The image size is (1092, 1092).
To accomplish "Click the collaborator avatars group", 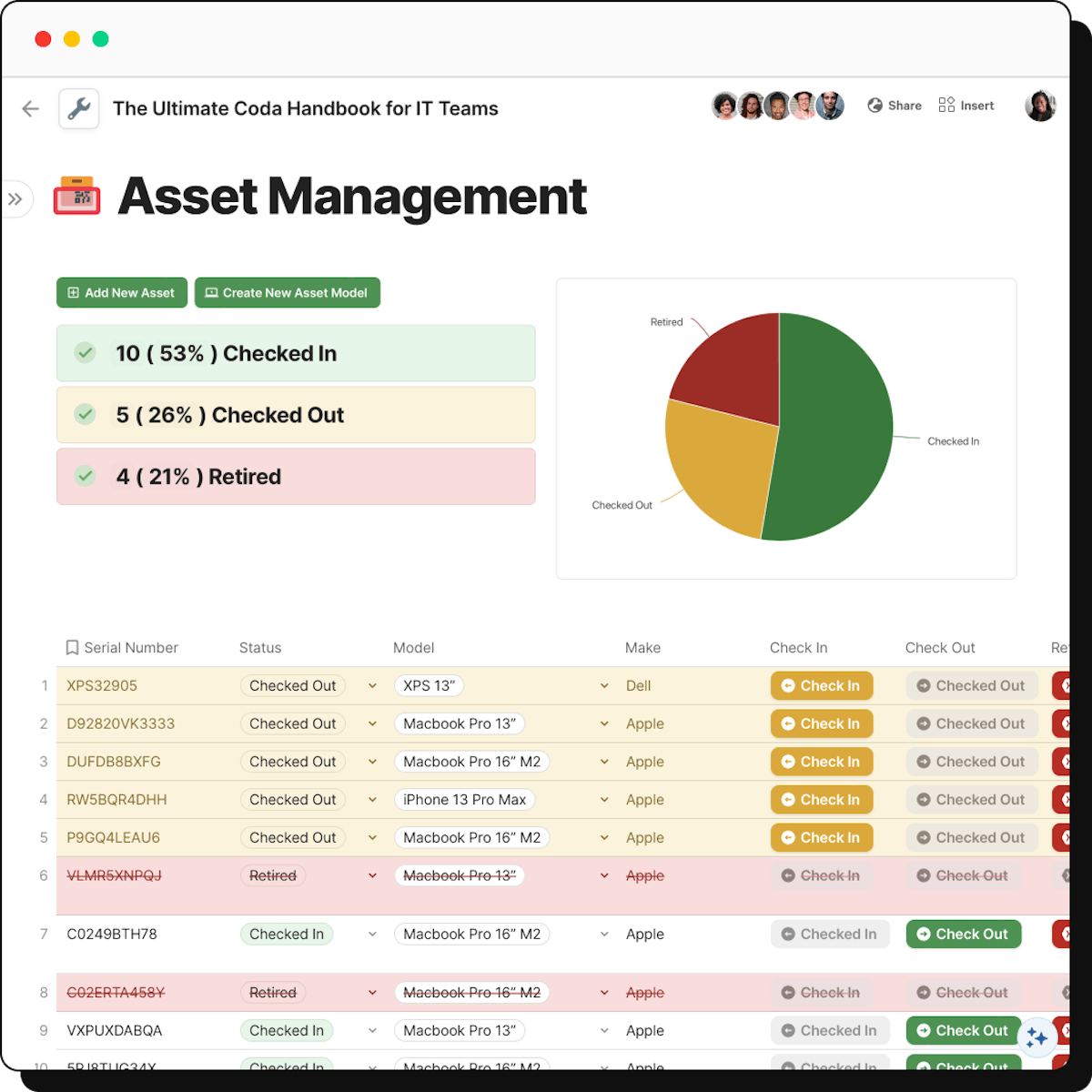I will (777, 106).
